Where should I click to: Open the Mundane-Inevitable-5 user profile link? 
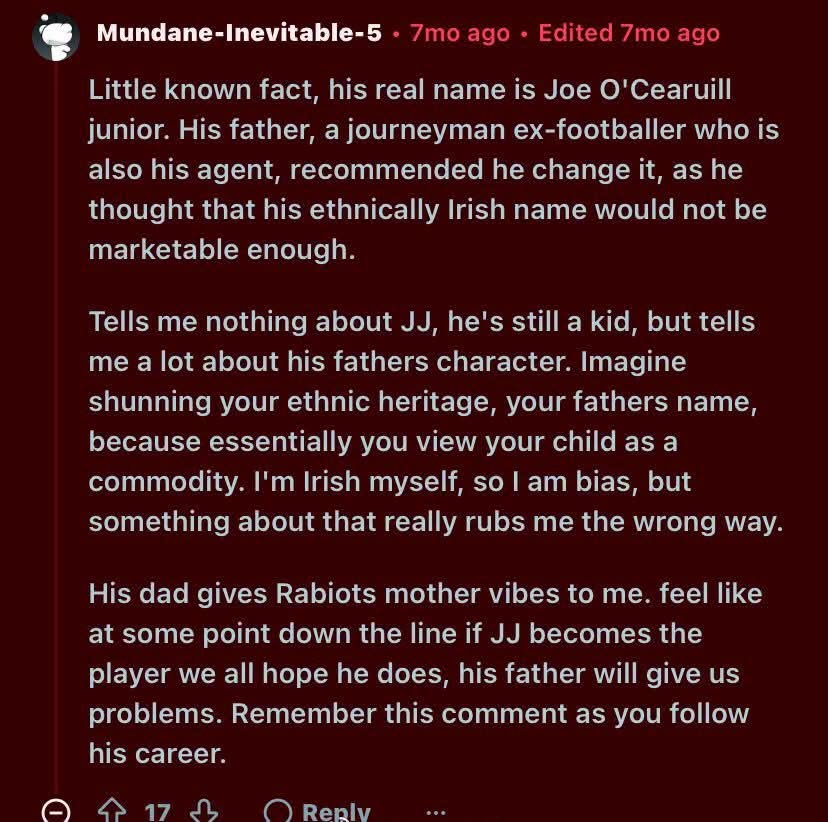(239, 33)
